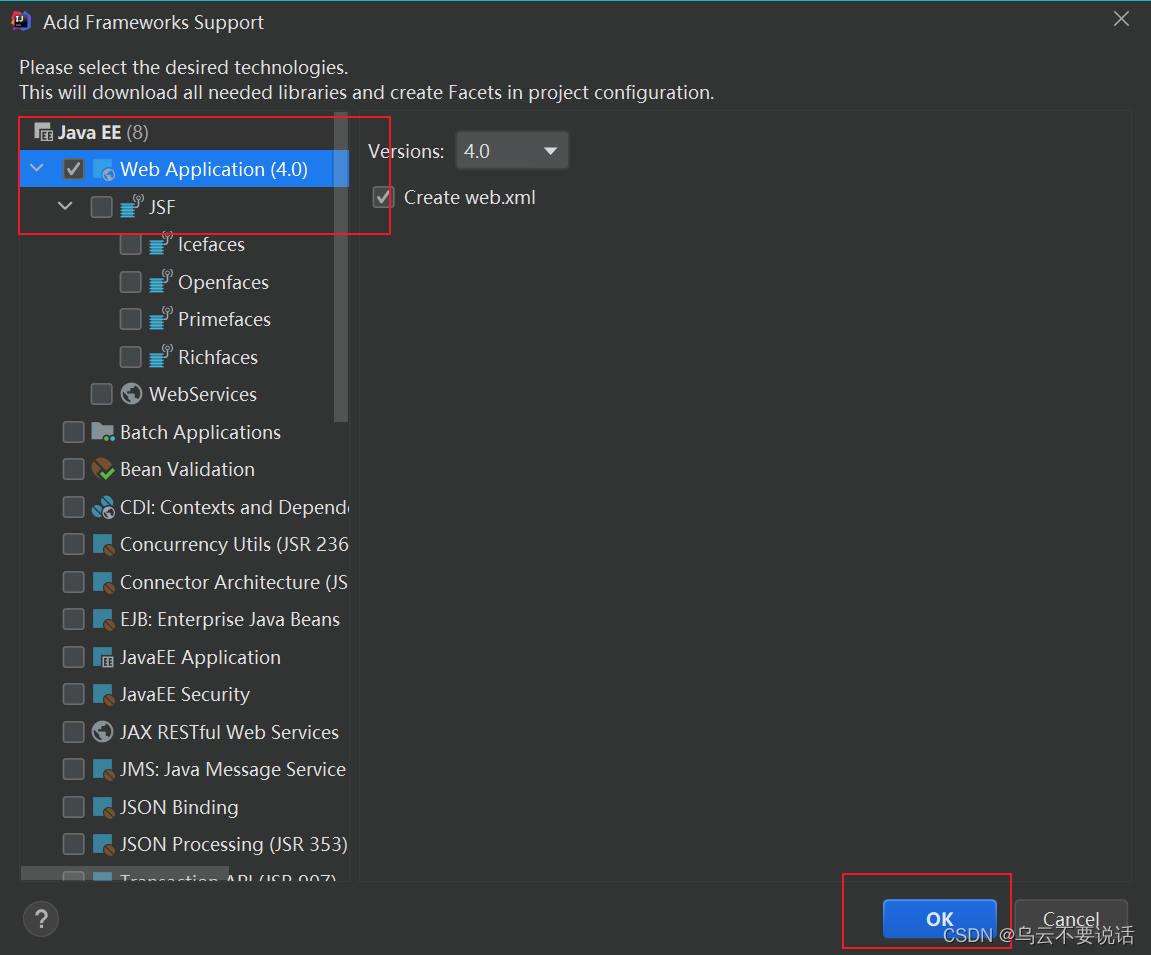Check the CDI Contexts checkbox
The image size is (1151, 955).
pyautogui.click(x=73, y=507)
